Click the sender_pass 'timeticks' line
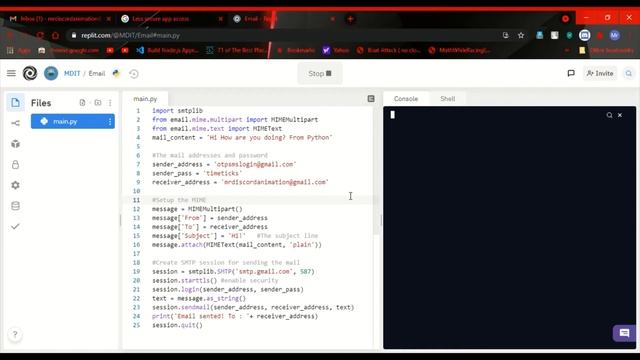 197,173
